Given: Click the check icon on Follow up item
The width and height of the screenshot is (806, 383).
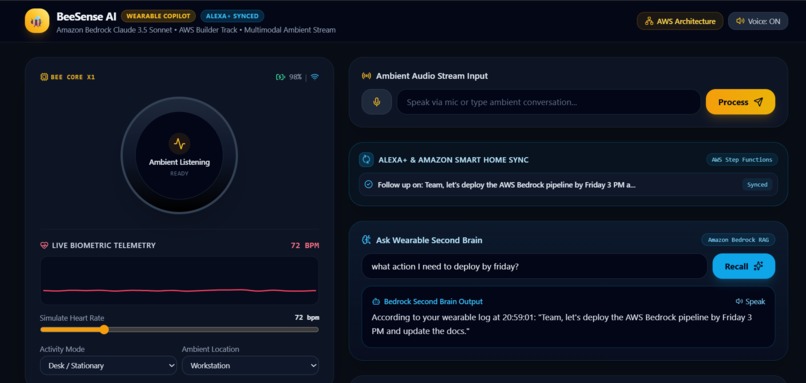Looking at the screenshot, I should point(368,185).
